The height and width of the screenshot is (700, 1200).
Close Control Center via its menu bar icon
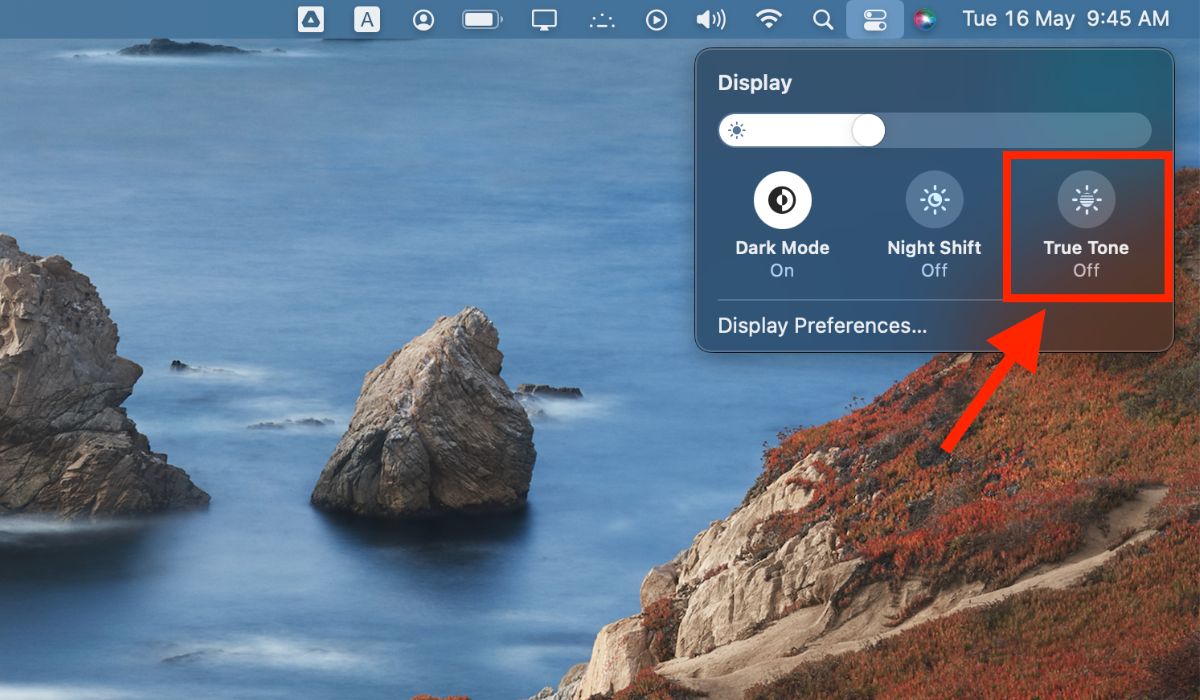click(875, 19)
